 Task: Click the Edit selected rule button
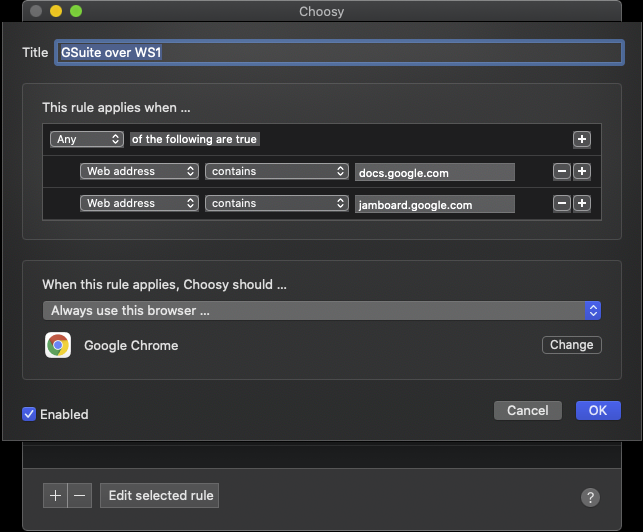point(160,495)
